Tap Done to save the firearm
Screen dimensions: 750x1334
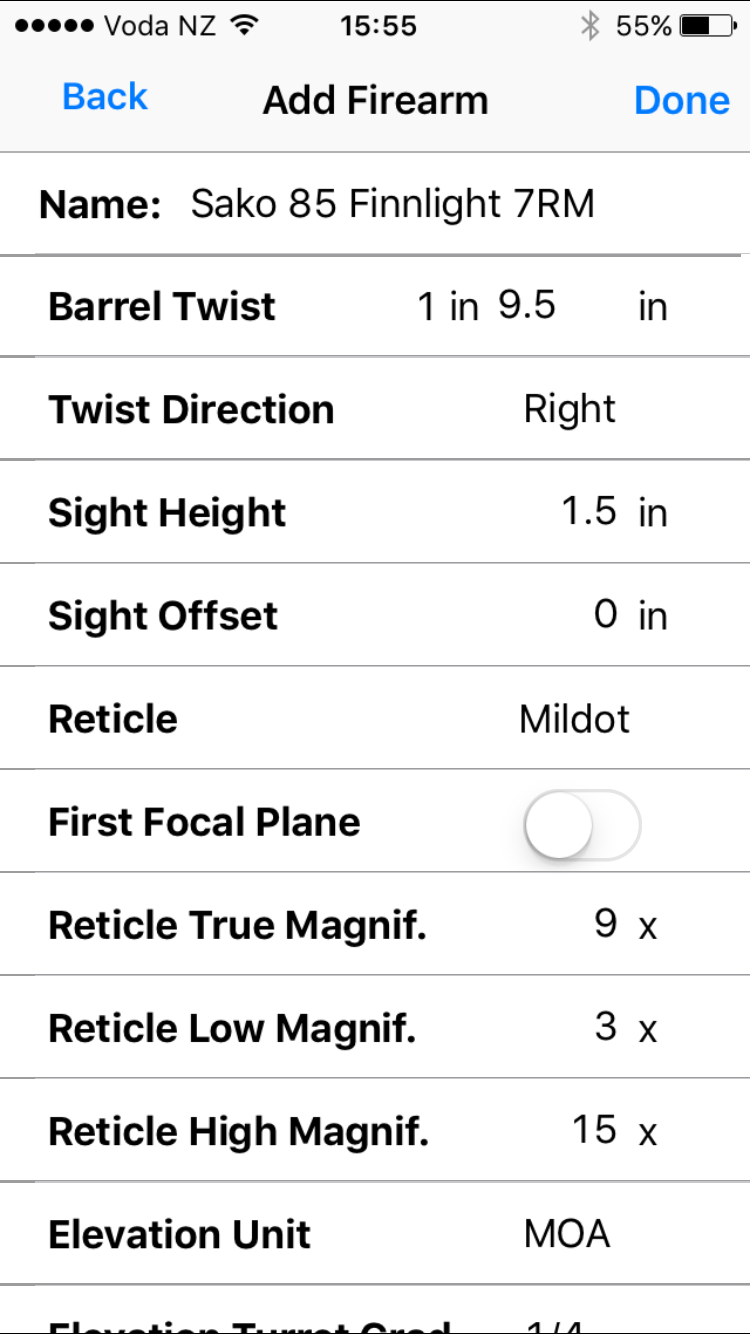(x=682, y=100)
